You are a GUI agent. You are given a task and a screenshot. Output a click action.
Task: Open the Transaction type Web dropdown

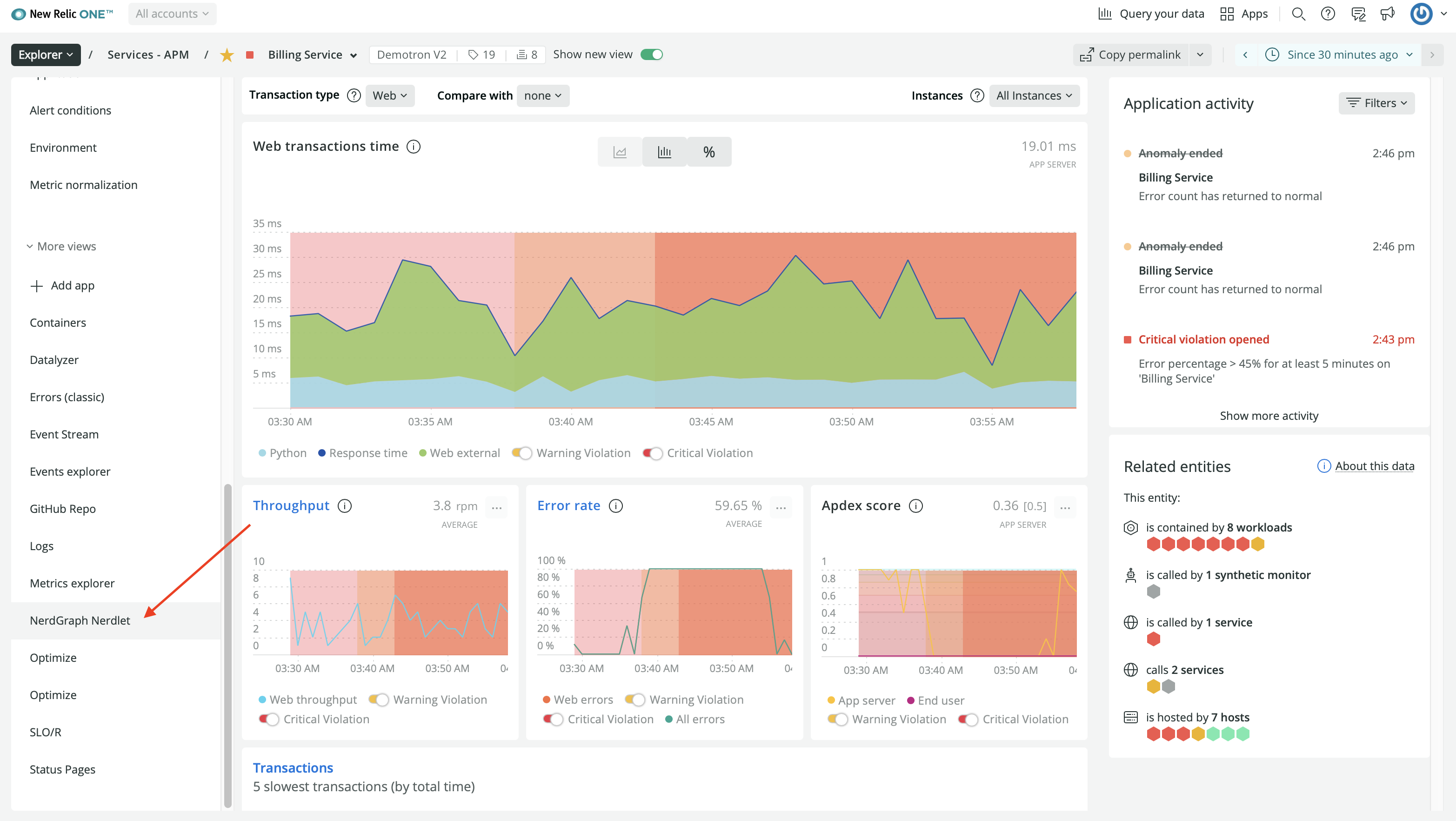click(x=389, y=95)
